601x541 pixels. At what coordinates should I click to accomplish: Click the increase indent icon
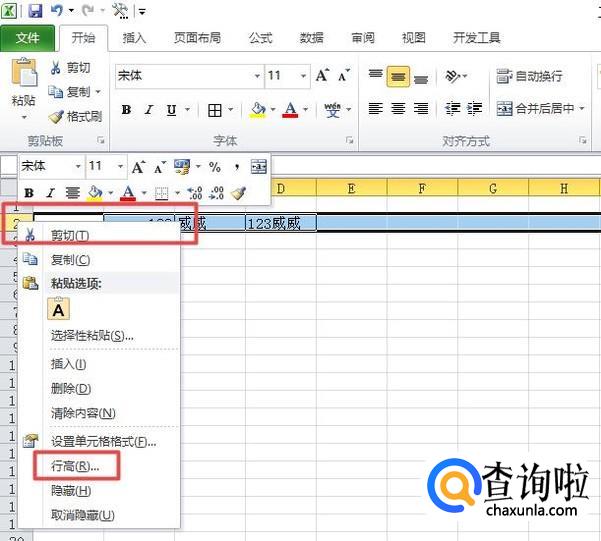pos(475,109)
